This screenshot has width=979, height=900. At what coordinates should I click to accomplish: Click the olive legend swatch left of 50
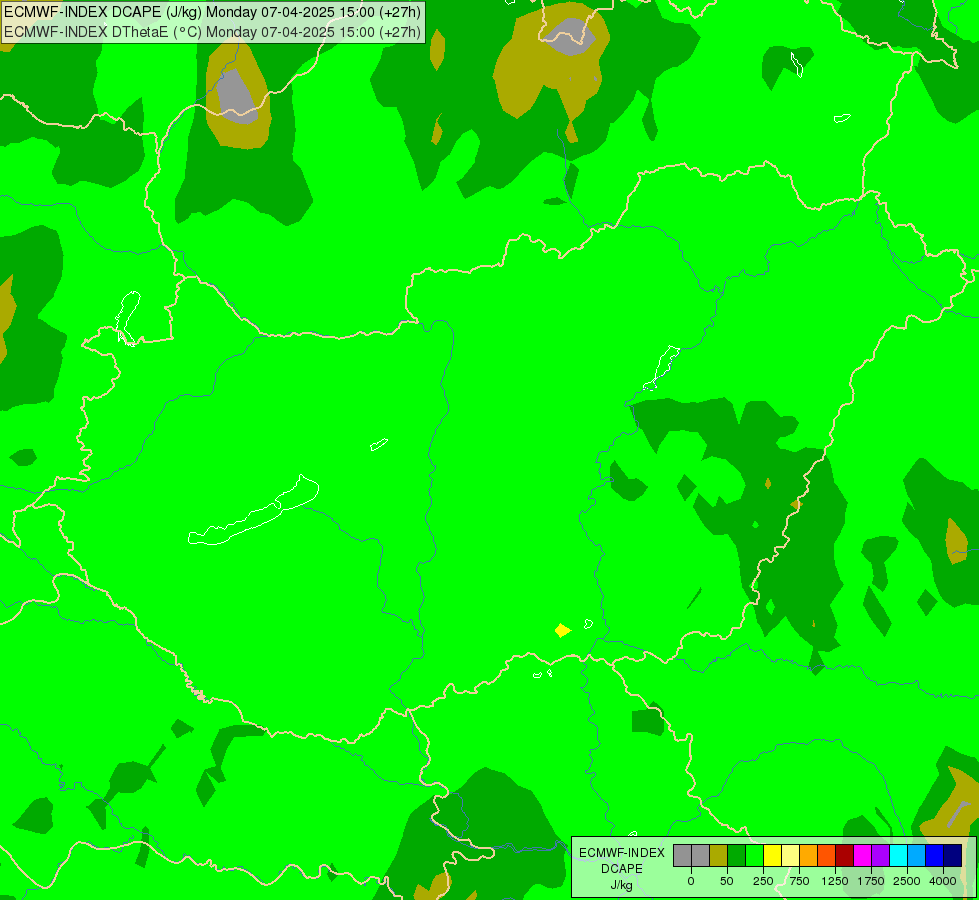pos(718,855)
